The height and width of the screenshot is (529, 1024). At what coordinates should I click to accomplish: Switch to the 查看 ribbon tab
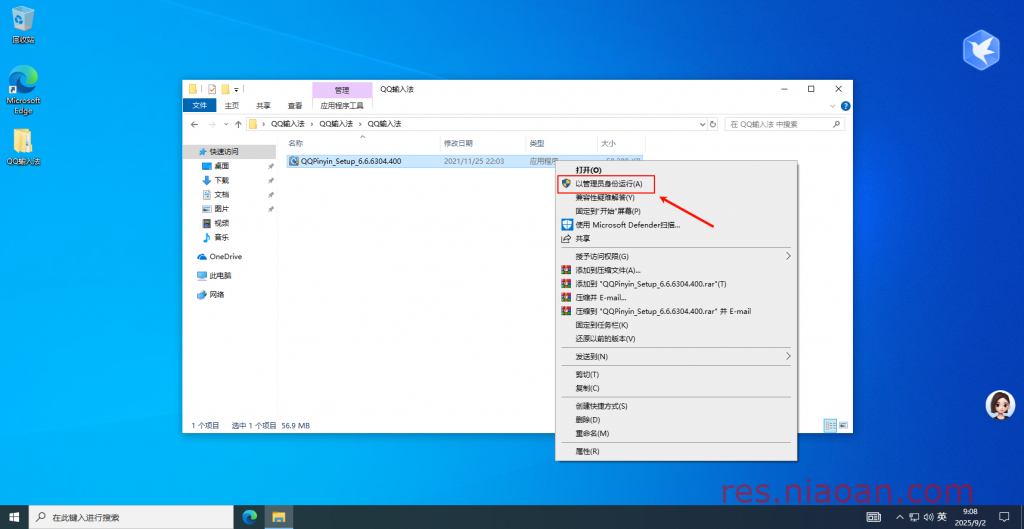295,106
